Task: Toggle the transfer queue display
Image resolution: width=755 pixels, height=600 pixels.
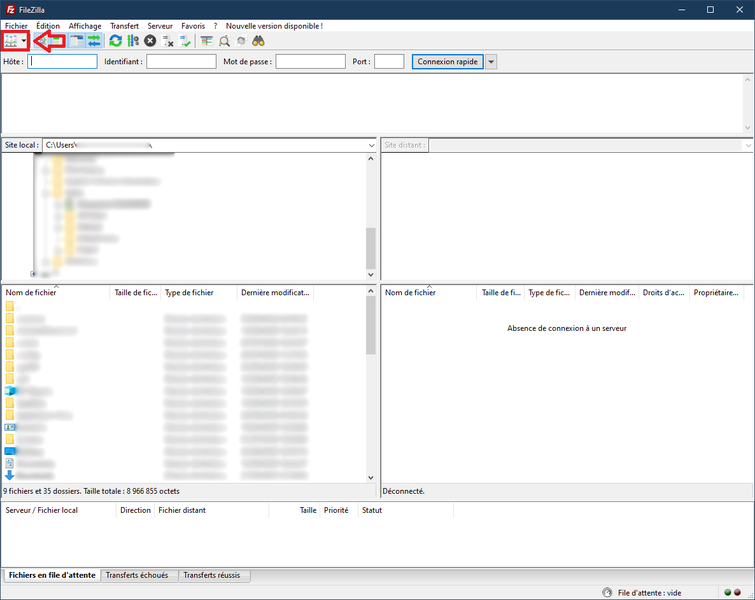Action: tap(94, 41)
